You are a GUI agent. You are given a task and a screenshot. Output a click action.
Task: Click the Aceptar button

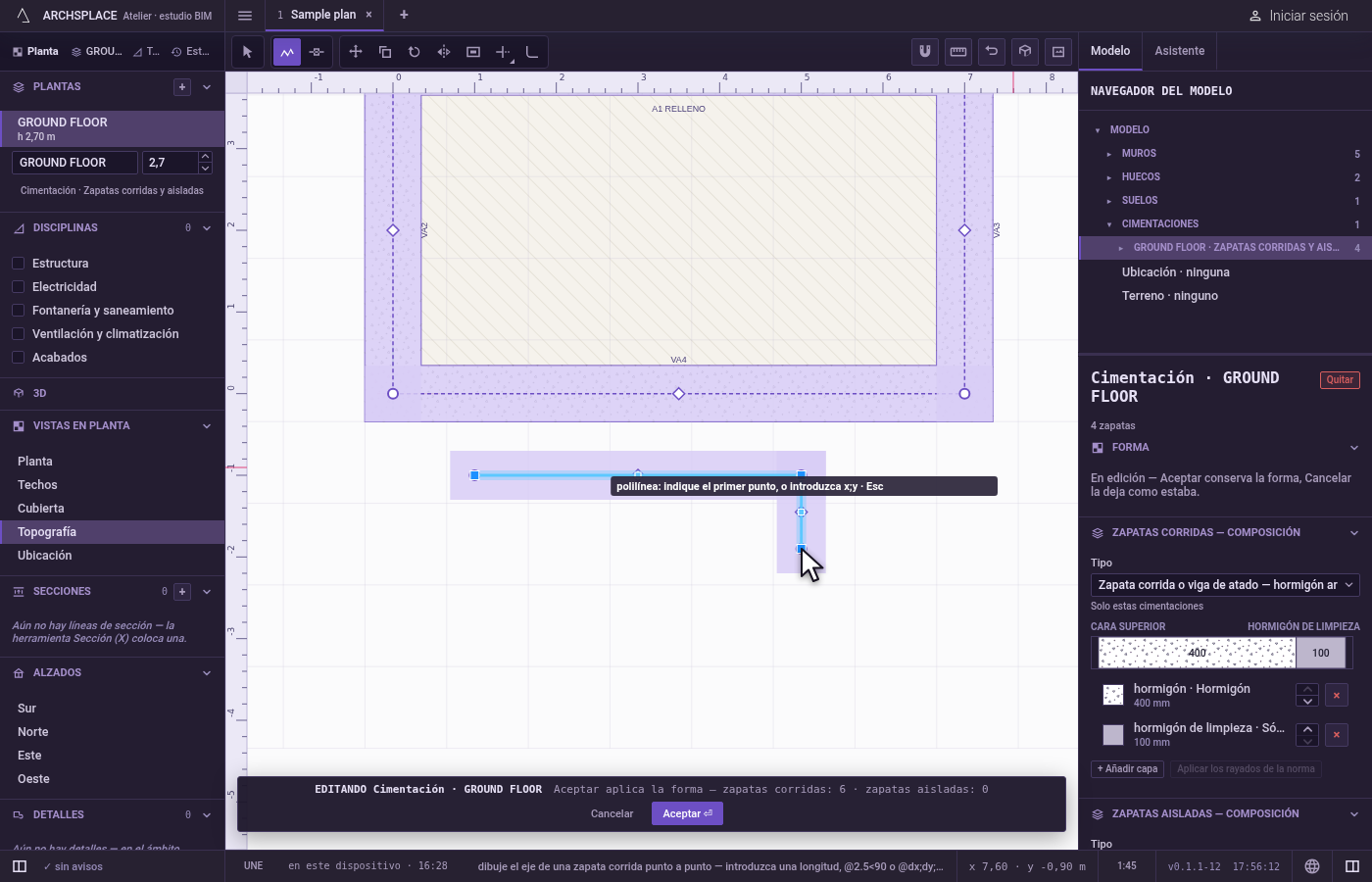tap(687, 813)
